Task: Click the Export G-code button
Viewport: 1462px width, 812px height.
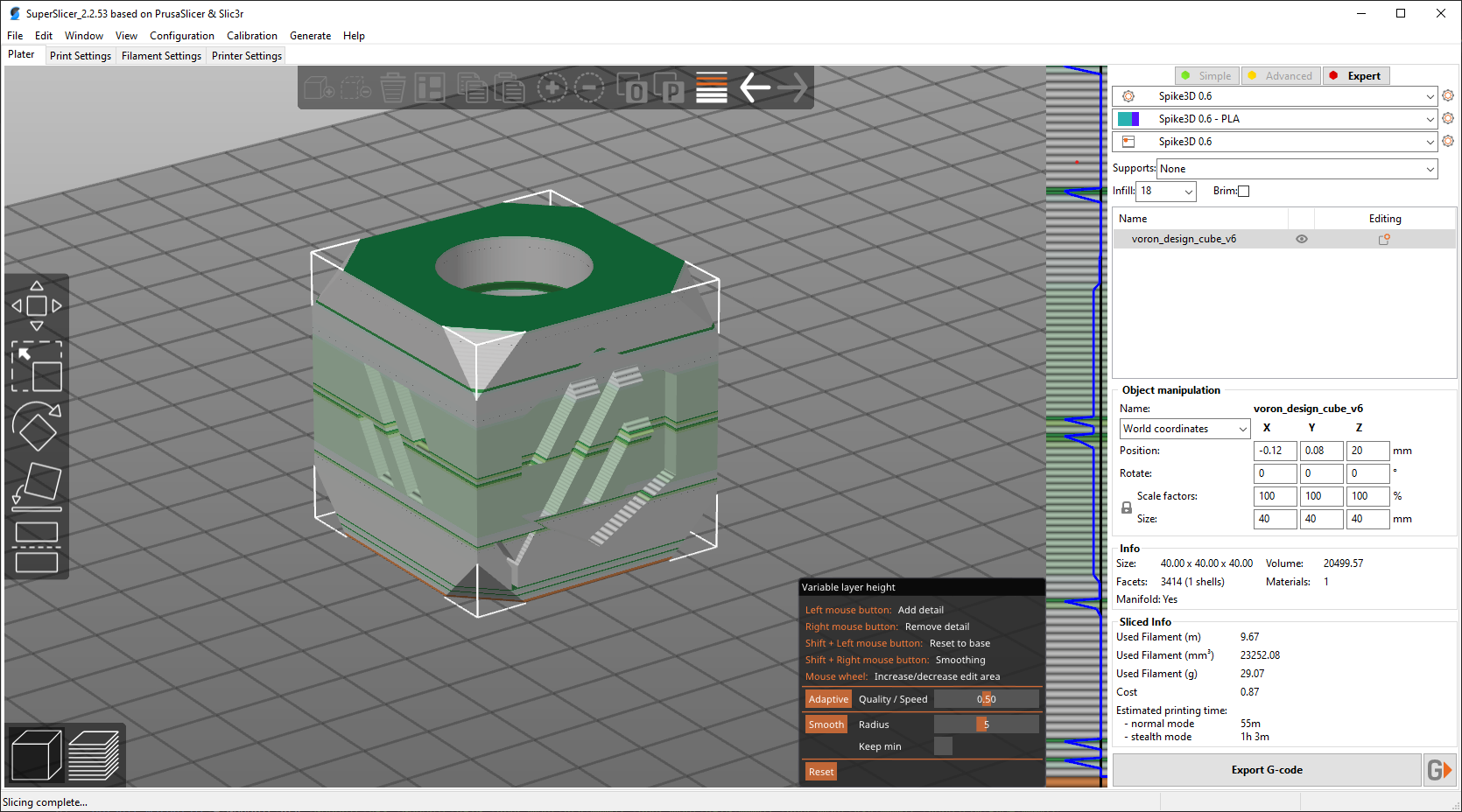Action: pyautogui.click(x=1267, y=770)
